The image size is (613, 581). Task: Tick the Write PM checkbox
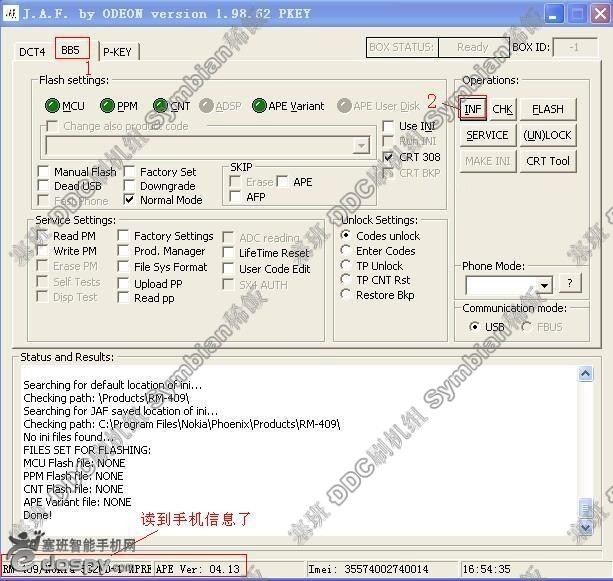[42, 250]
